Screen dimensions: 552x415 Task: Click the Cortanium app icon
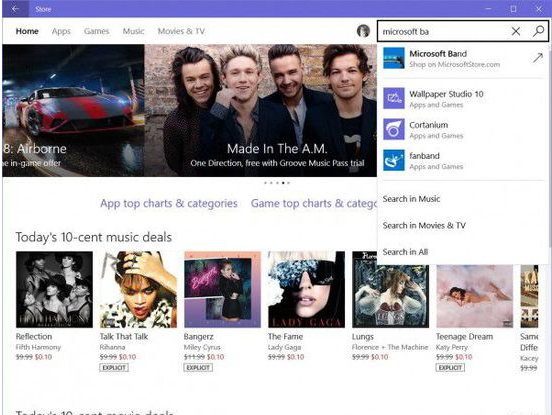point(394,129)
